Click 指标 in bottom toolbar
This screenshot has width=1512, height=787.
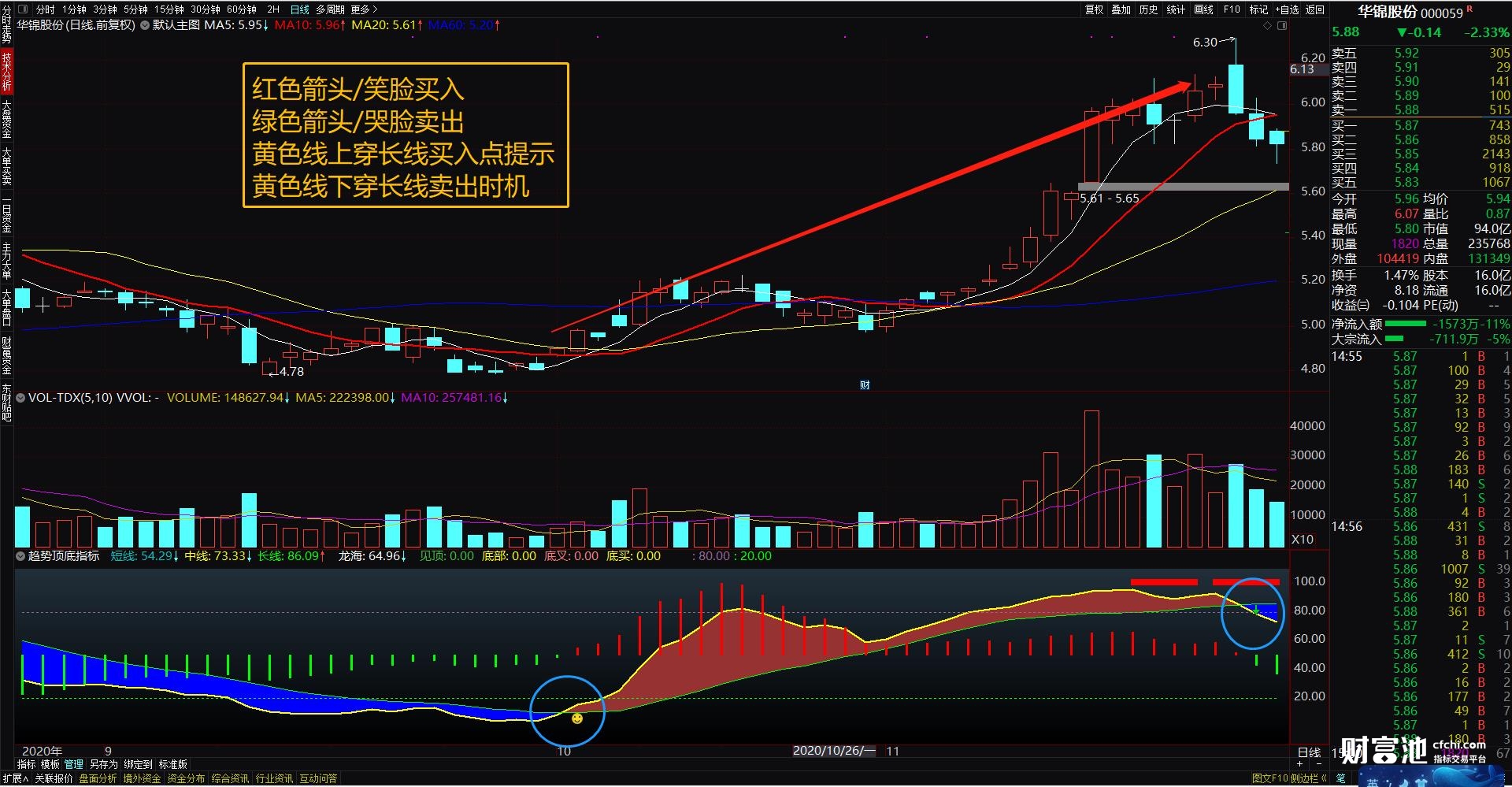click(26, 764)
